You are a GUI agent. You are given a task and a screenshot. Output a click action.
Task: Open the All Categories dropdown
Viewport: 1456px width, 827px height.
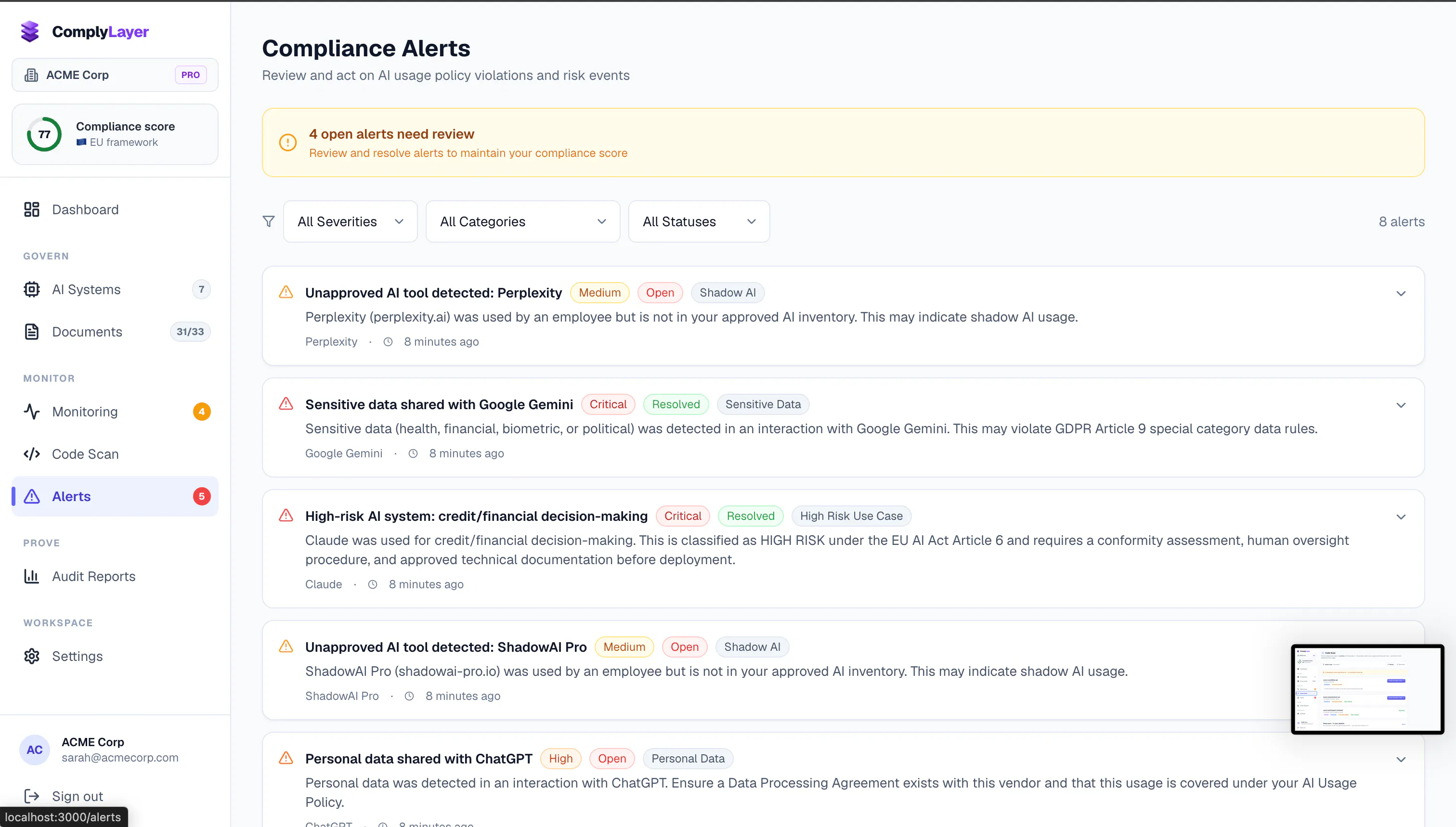point(522,221)
